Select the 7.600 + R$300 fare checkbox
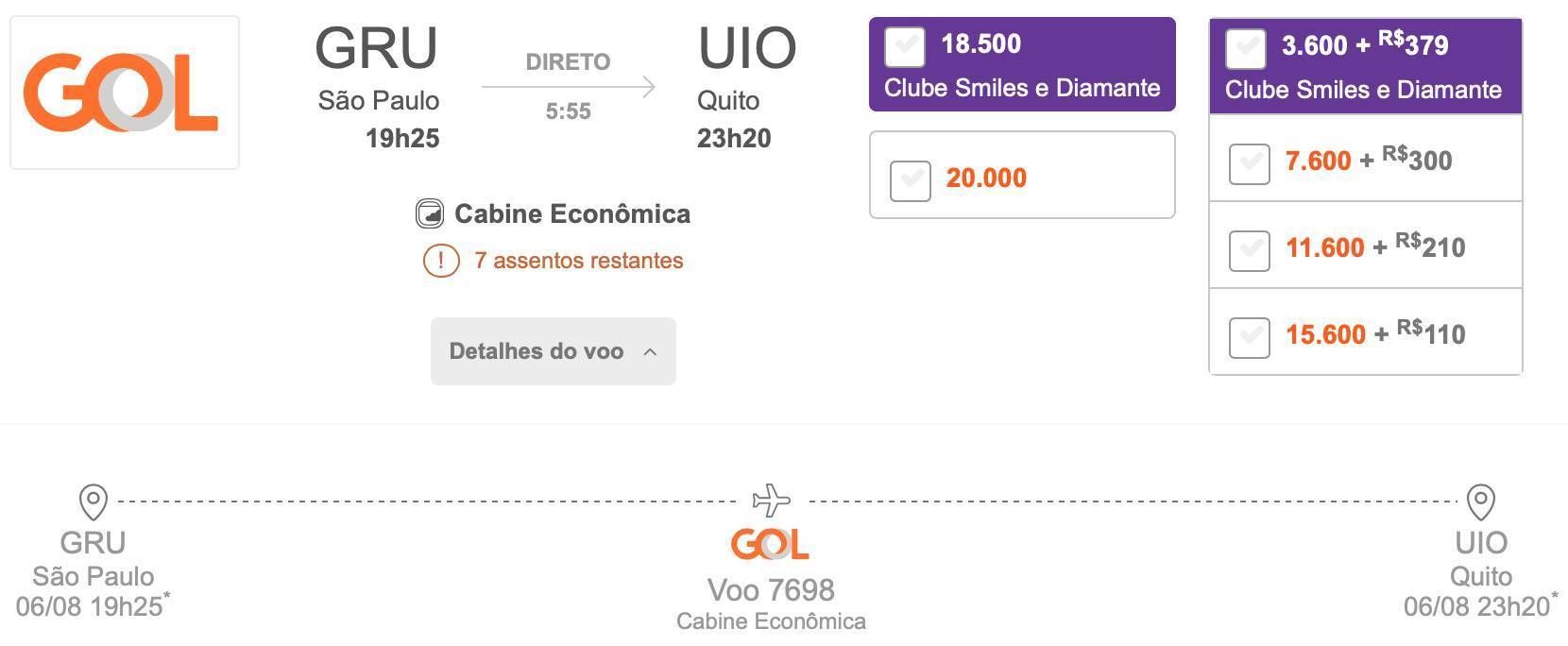This screenshot has height=646, width=1568. click(x=1249, y=163)
